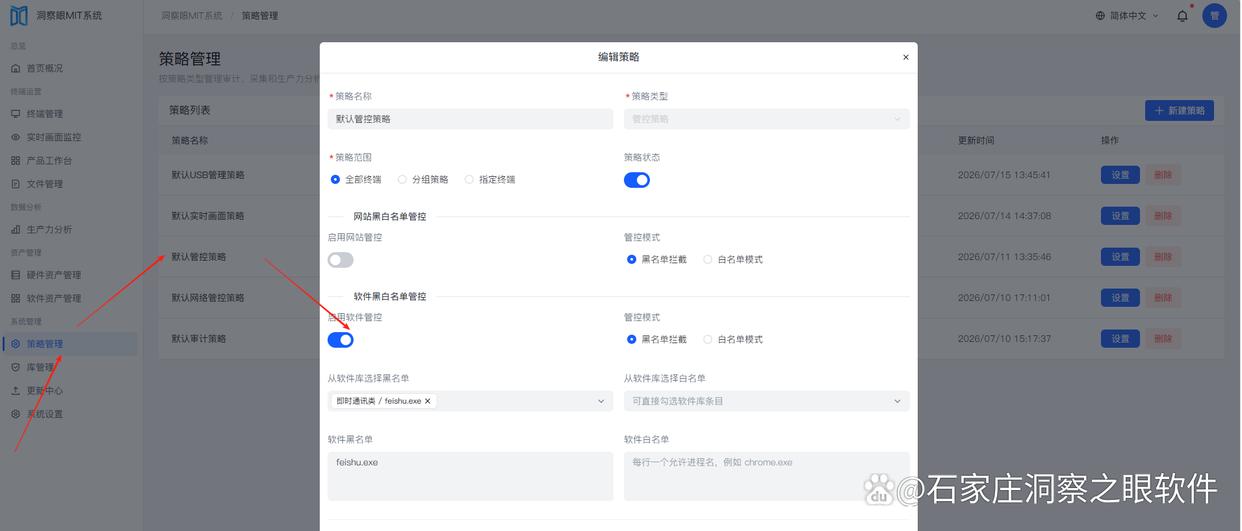Click the 策略名称 input field
1242x531 pixels.
click(x=470, y=118)
